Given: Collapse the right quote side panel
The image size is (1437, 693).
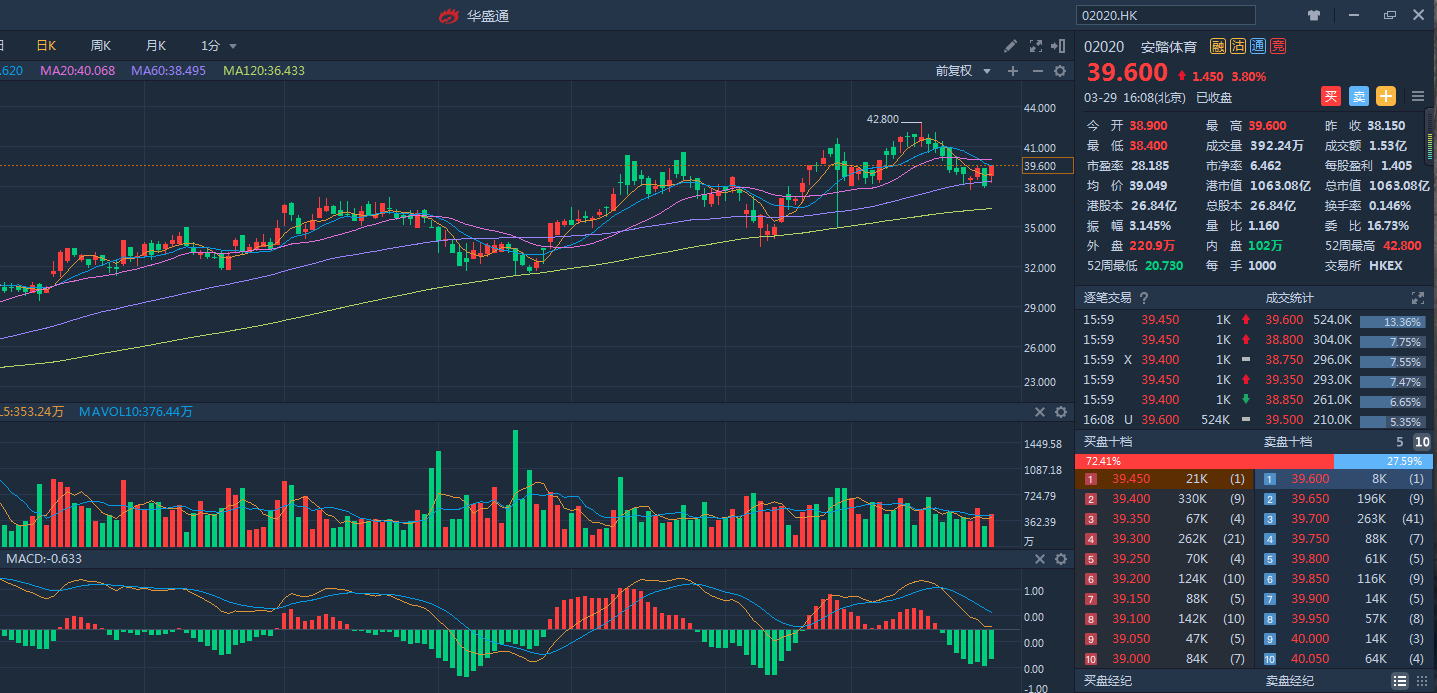Looking at the screenshot, I should (x=1060, y=46).
